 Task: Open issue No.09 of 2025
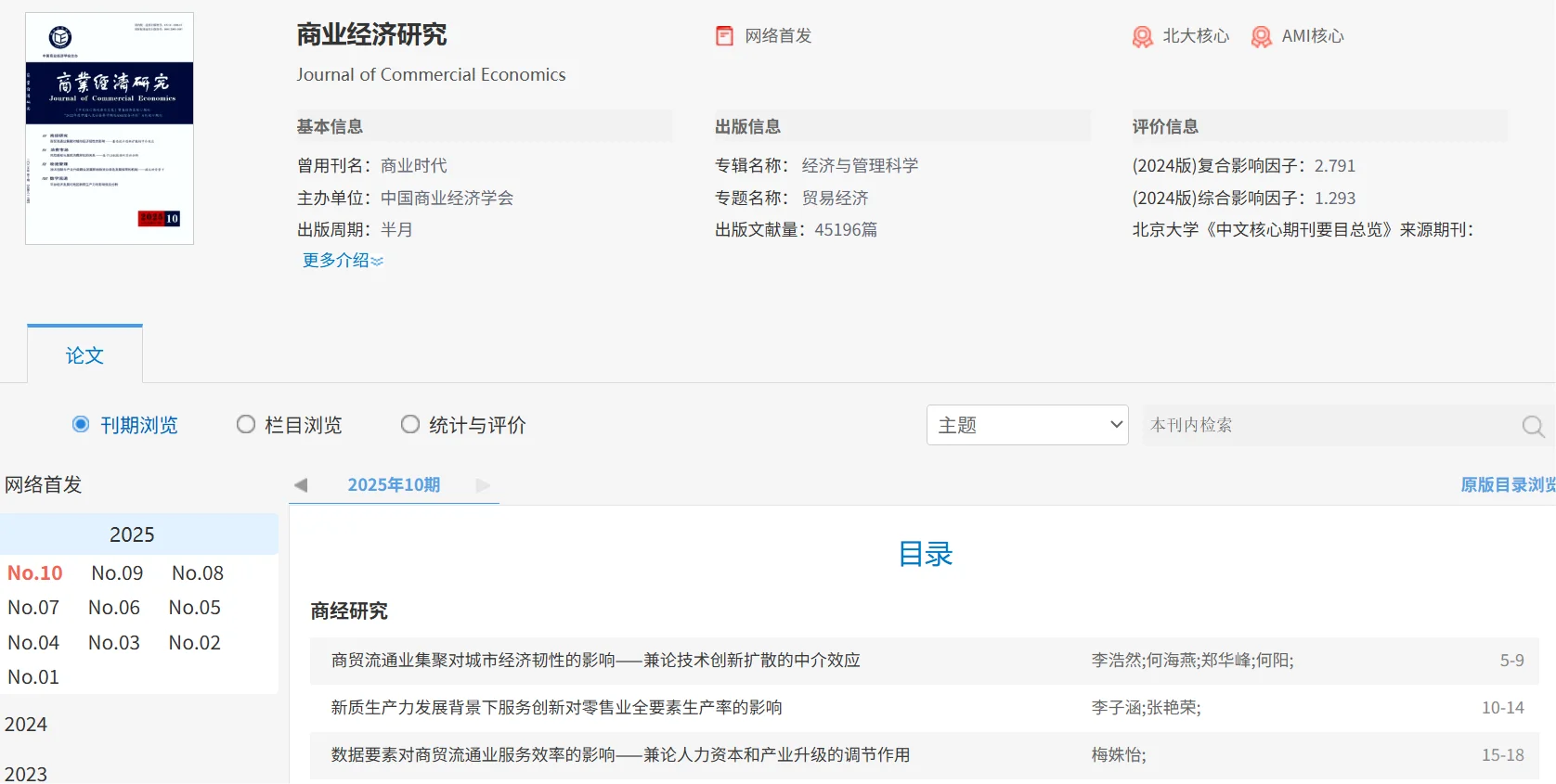117,573
